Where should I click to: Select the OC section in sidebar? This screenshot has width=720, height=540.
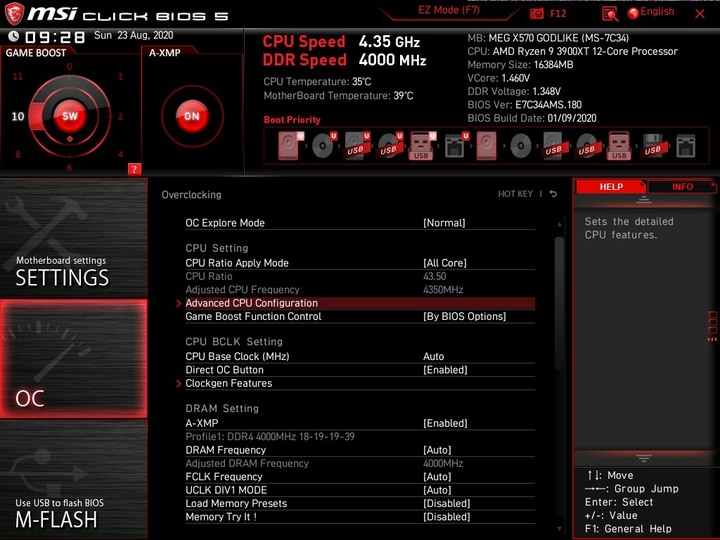[x=73, y=359]
